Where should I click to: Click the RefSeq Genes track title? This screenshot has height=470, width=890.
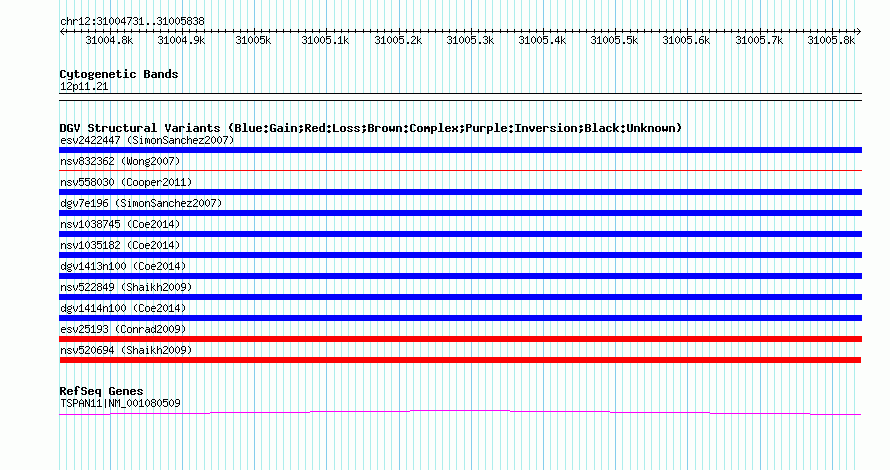[101, 391]
